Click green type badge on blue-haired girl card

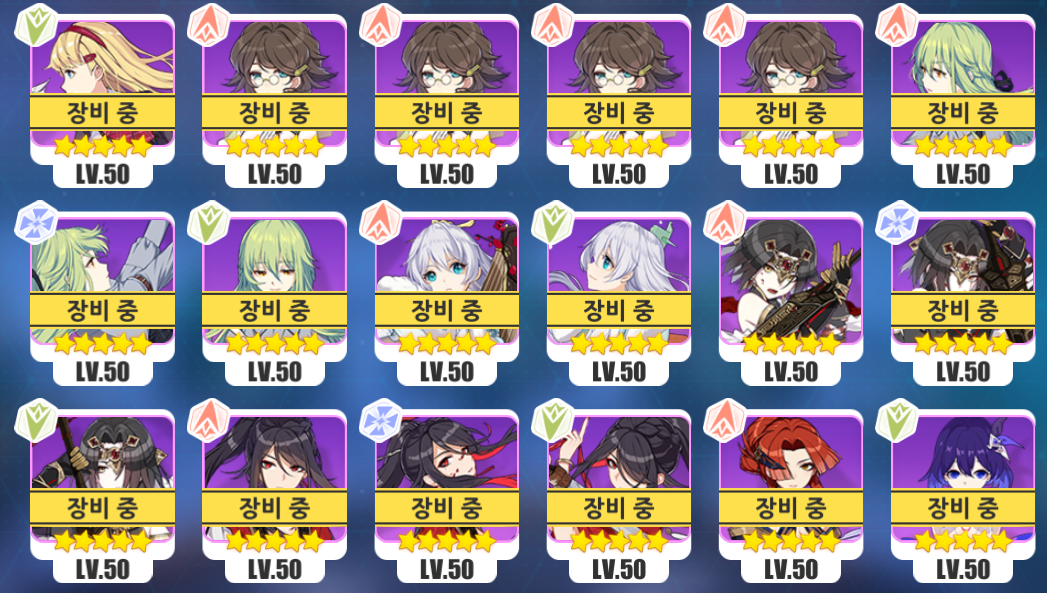coord(897,419)
